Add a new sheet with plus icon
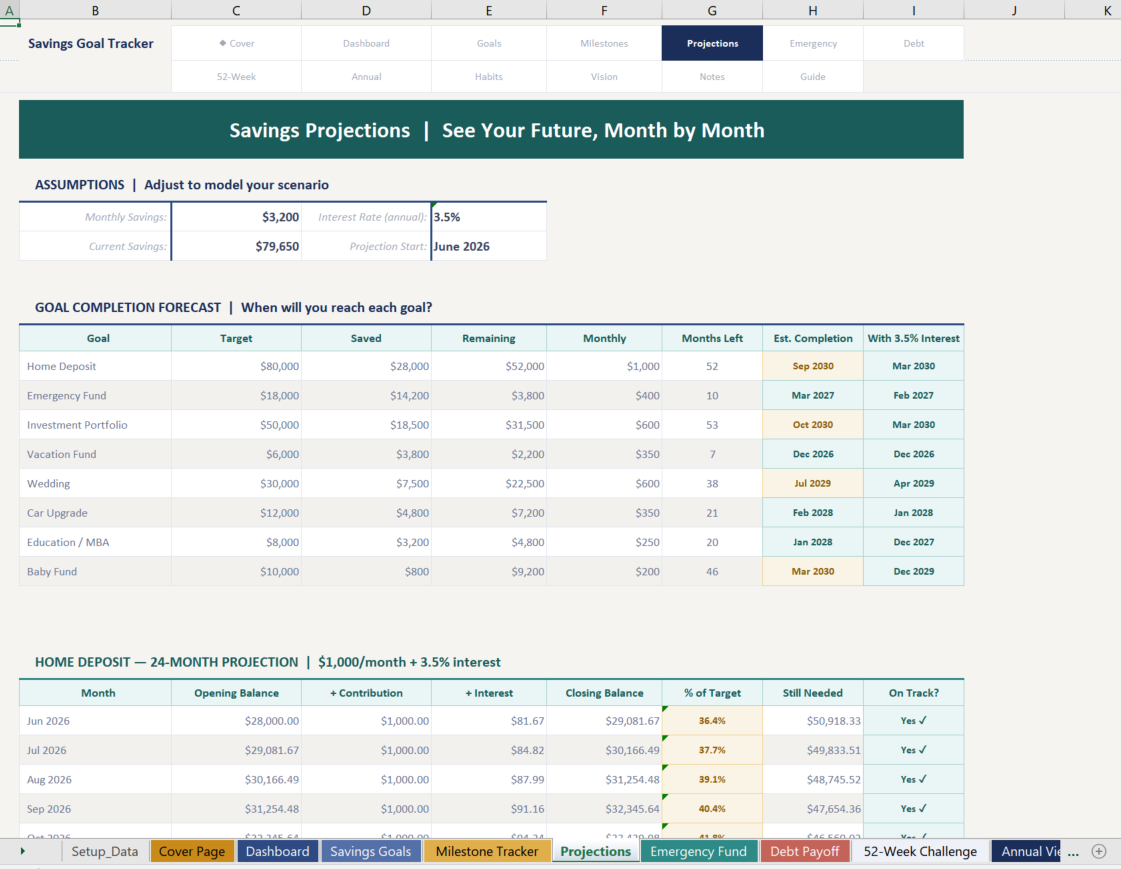 [1099, 851]
